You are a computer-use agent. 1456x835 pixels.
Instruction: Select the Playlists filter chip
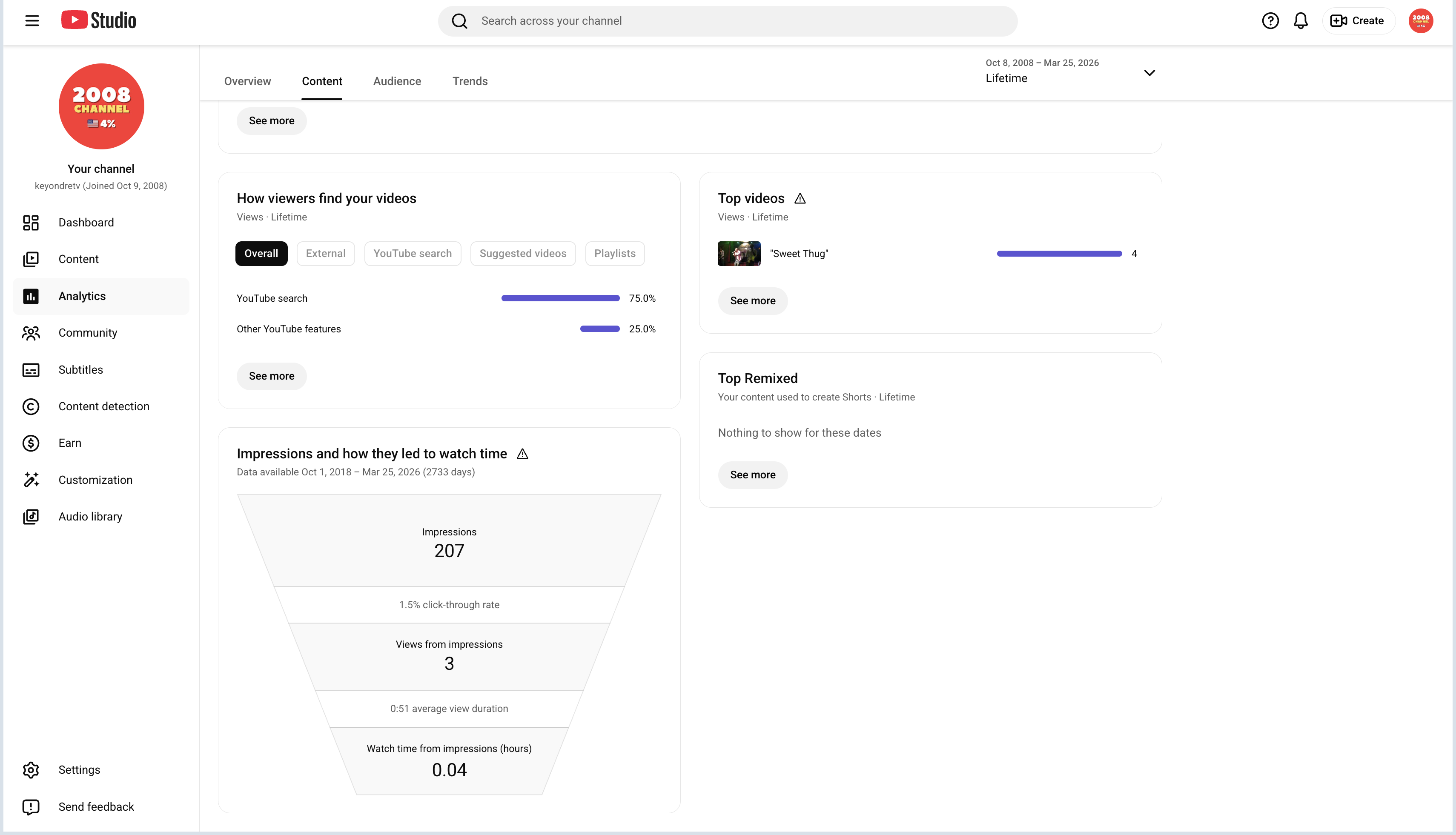tap(614, 254)
